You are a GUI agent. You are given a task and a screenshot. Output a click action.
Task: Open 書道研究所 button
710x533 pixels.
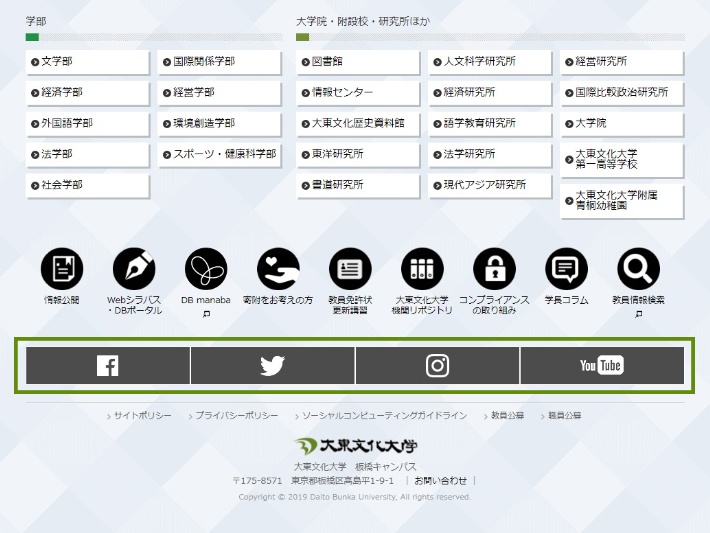(x=358, y=185)
